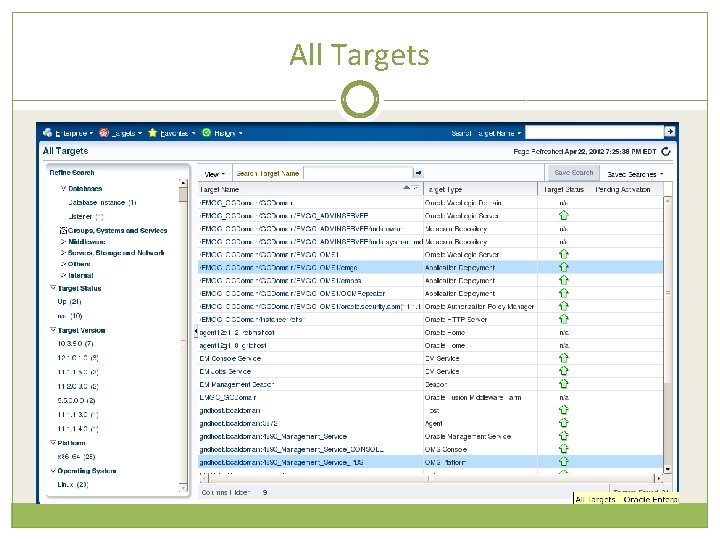This screenshot has width=720, height=540.
Task: Sort ascending by Target Name arrow
Action: 406,187
